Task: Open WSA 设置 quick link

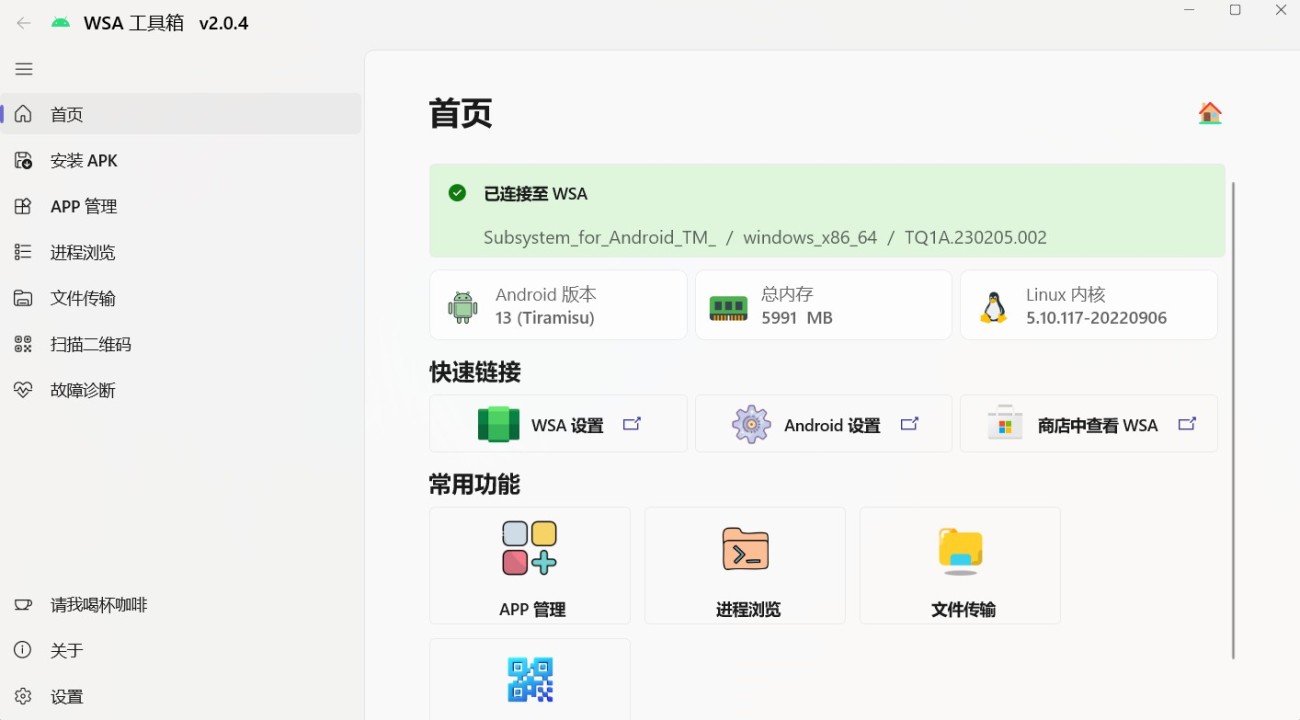Action: [558, 424]
